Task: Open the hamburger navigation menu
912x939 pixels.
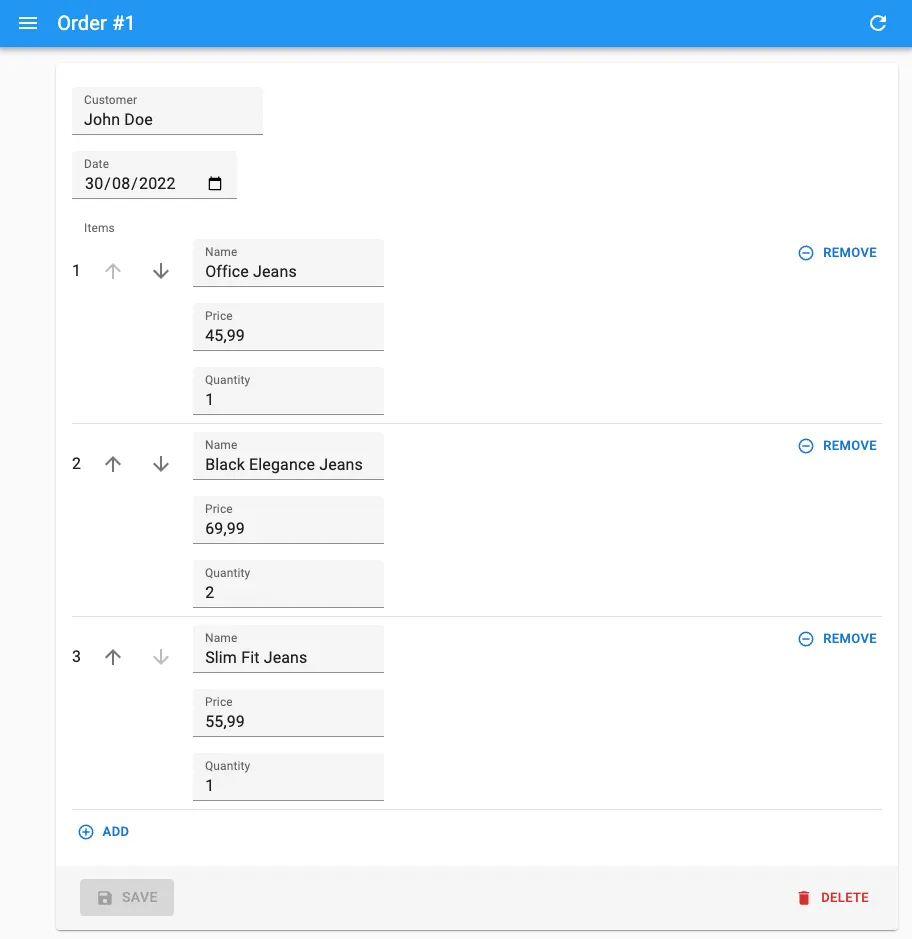Action: point(28,23)
